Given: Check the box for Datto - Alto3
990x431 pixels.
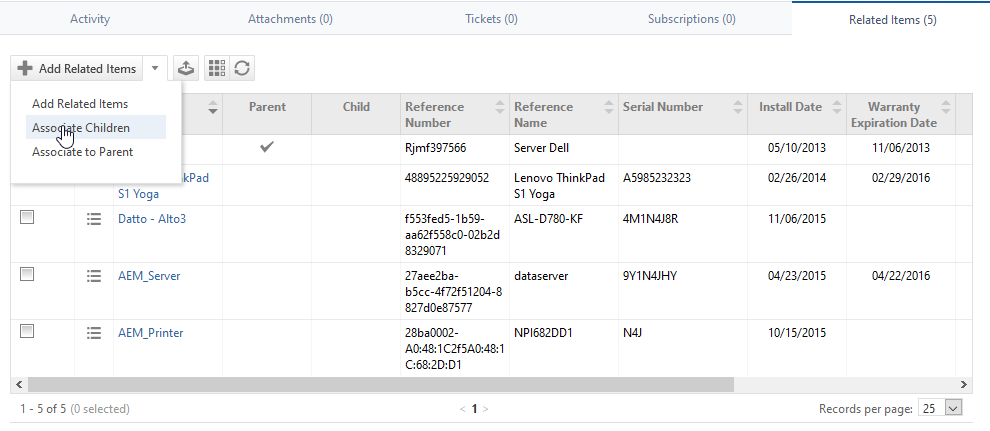Looking at the screenshot, I should [x=28, y=218].
